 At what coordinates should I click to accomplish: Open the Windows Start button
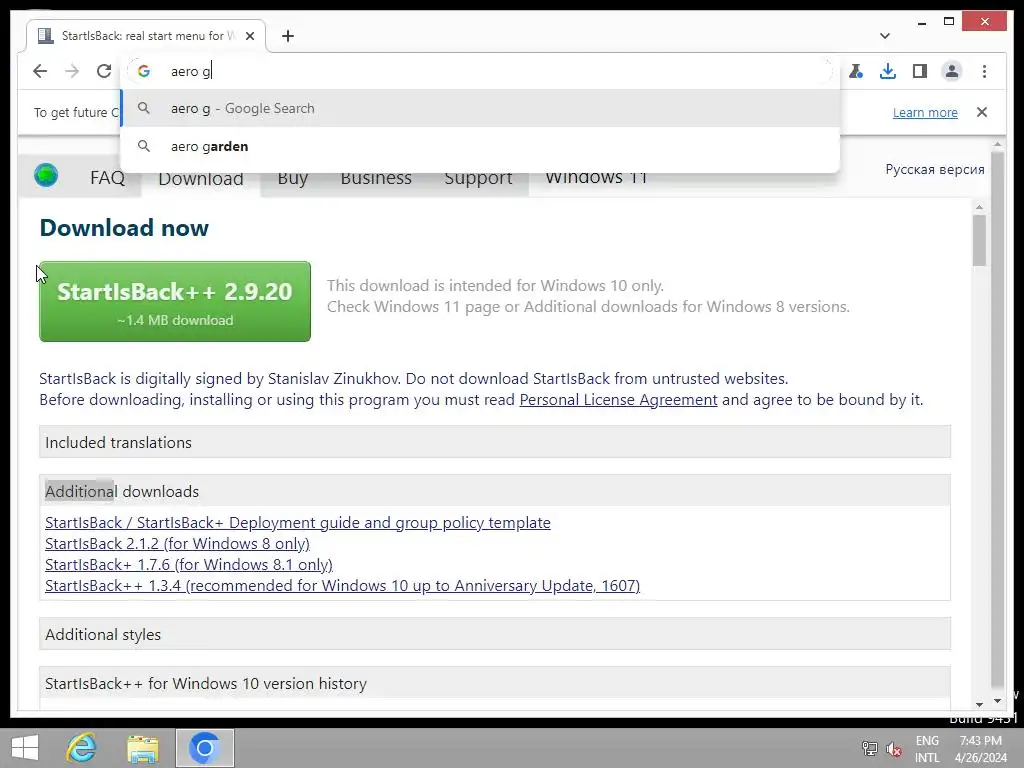(x=25, y=748)
